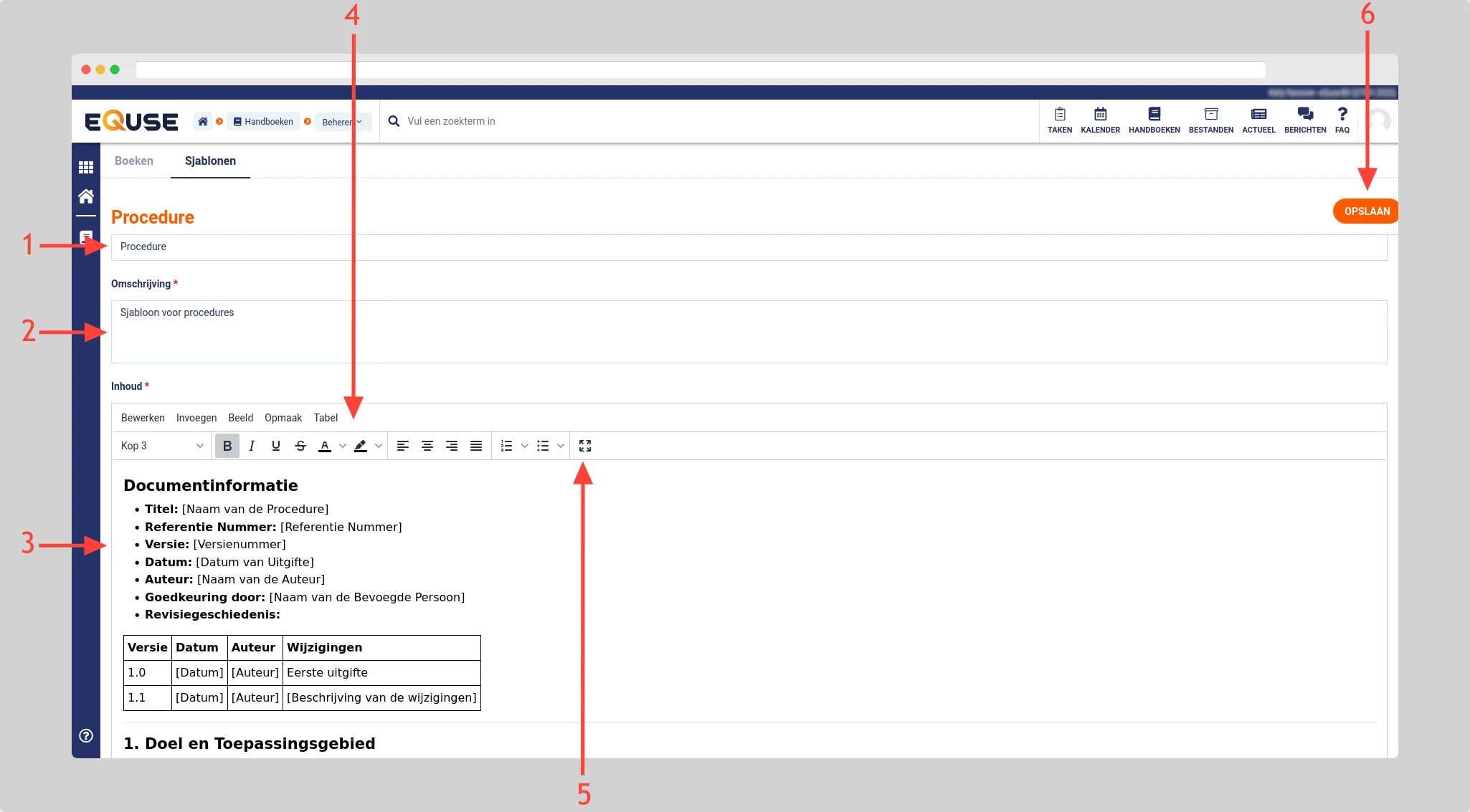Open the Kop 3 heading style dropdown

pos(162,446)
